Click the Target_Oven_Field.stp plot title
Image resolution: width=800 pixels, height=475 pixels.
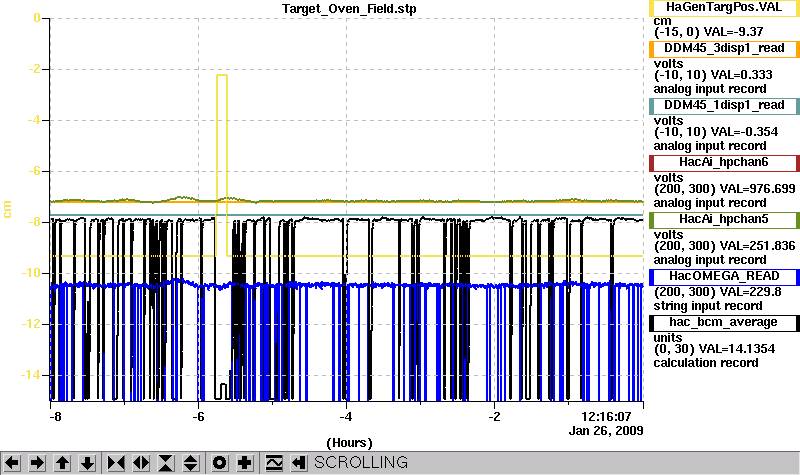click(x=349, y=9)
